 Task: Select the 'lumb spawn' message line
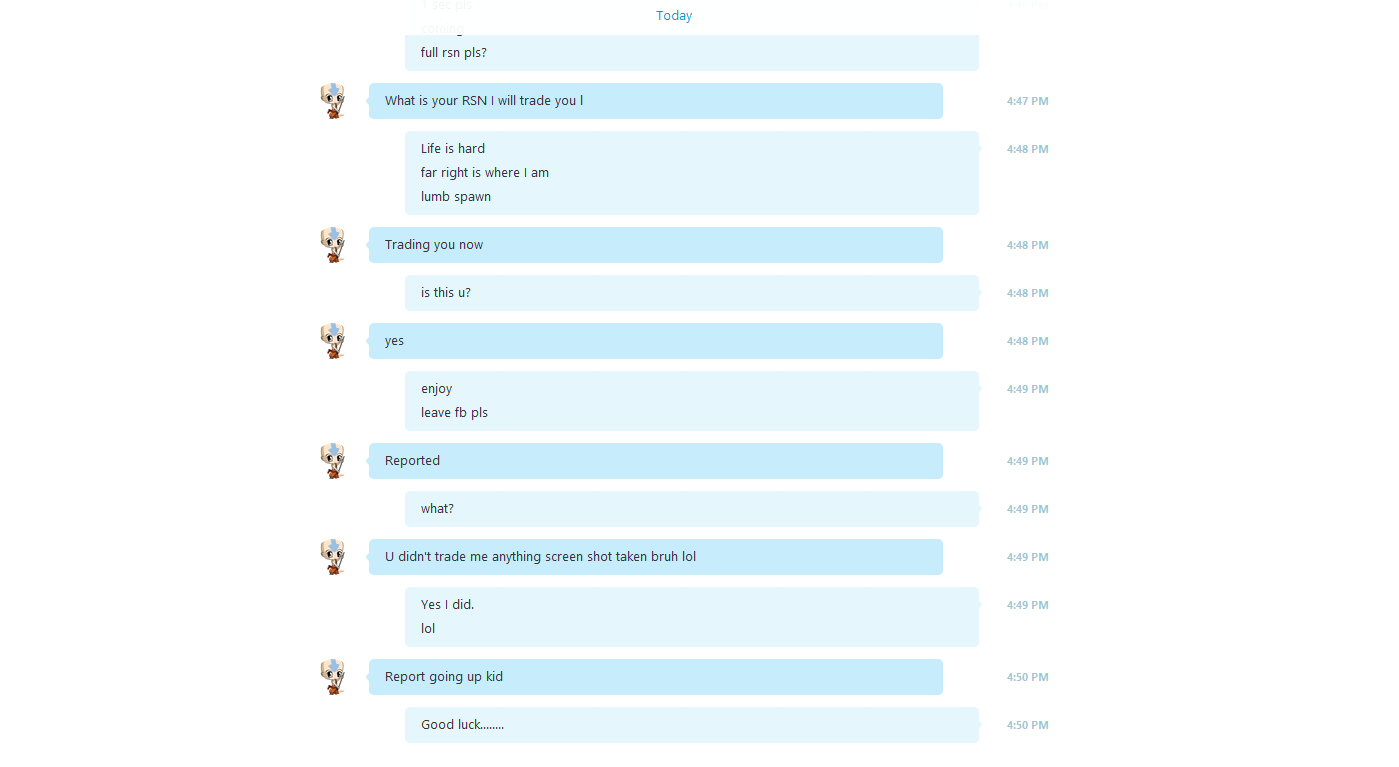(456, 196)
